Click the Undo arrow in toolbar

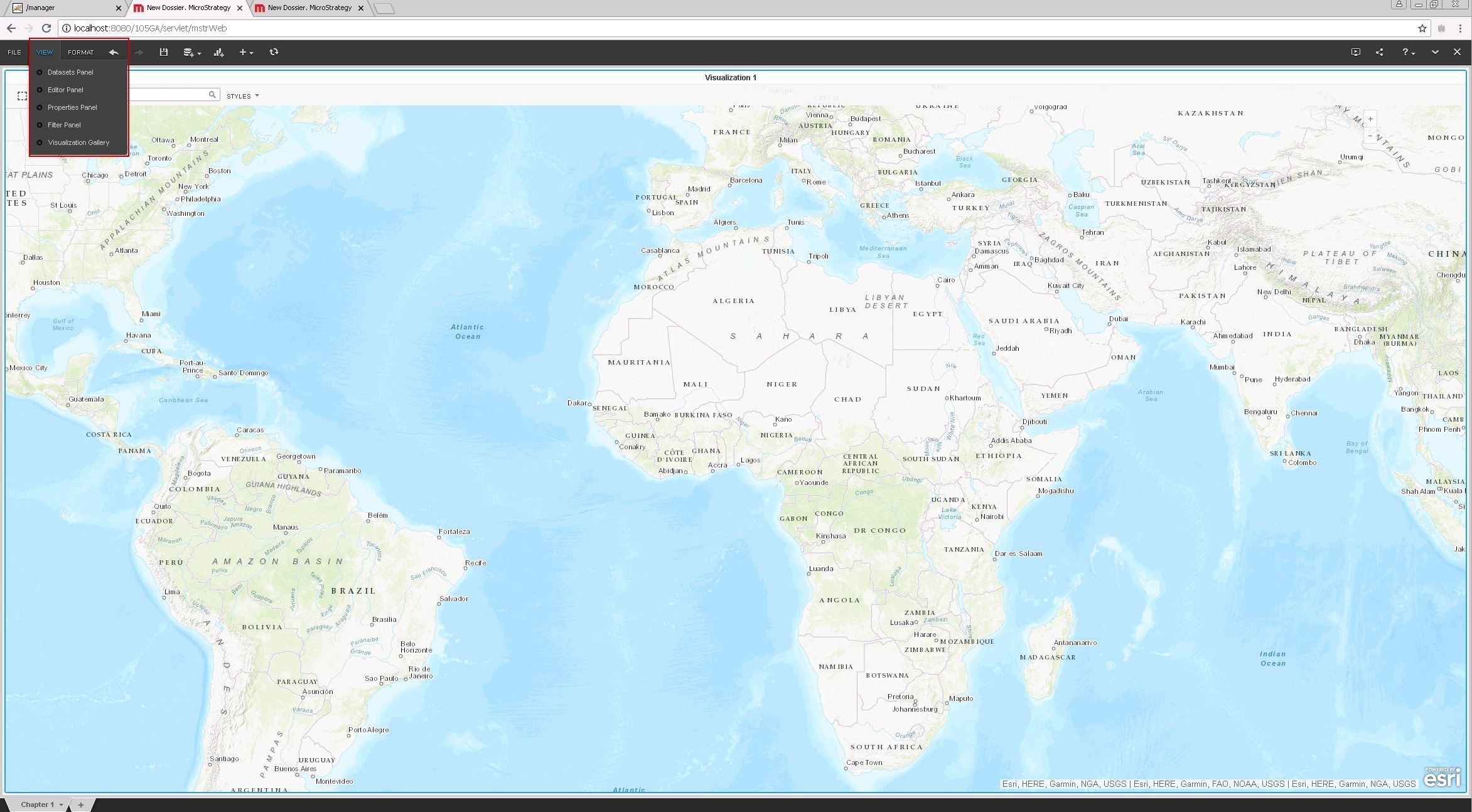[x=114, y=52]
